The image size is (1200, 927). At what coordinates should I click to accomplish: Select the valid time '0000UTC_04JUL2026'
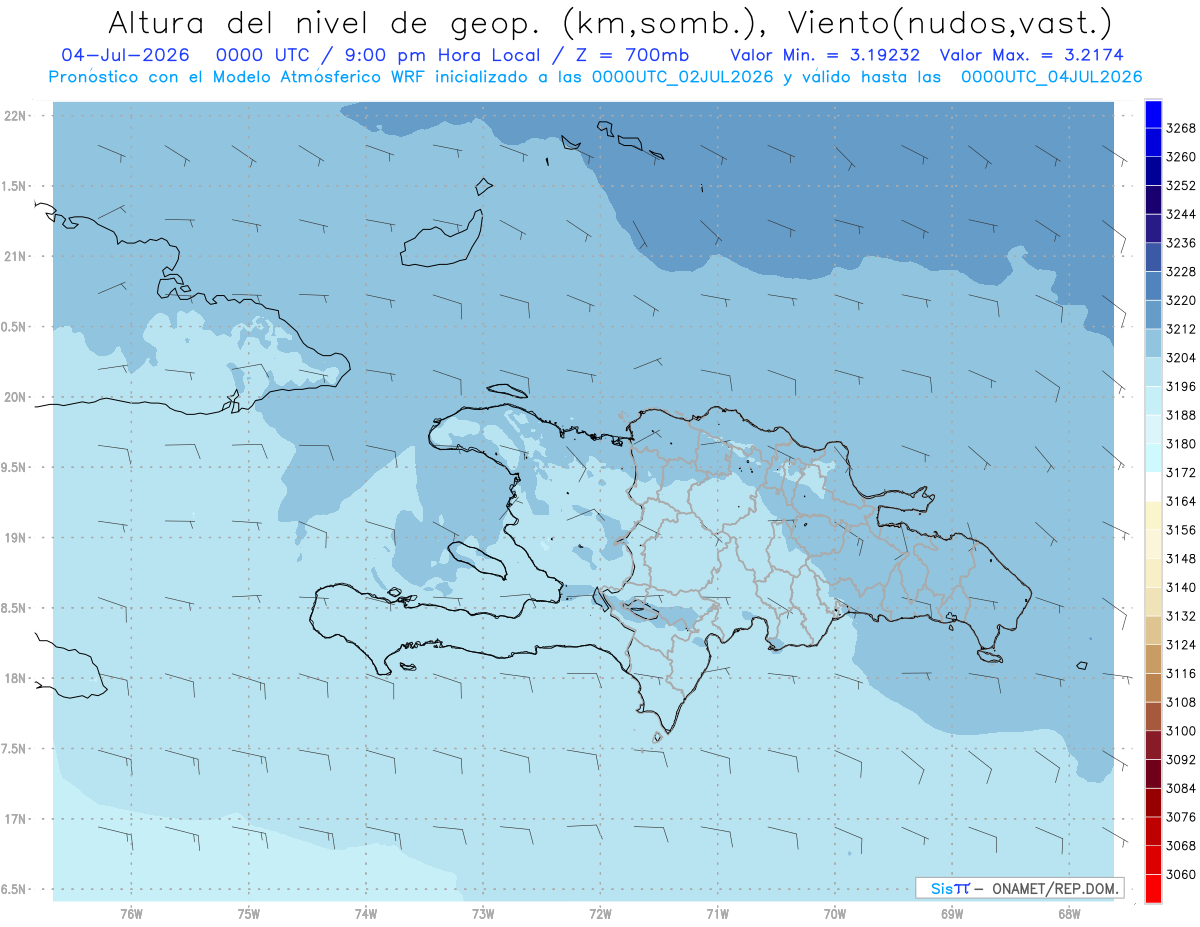click(1051, 76)
